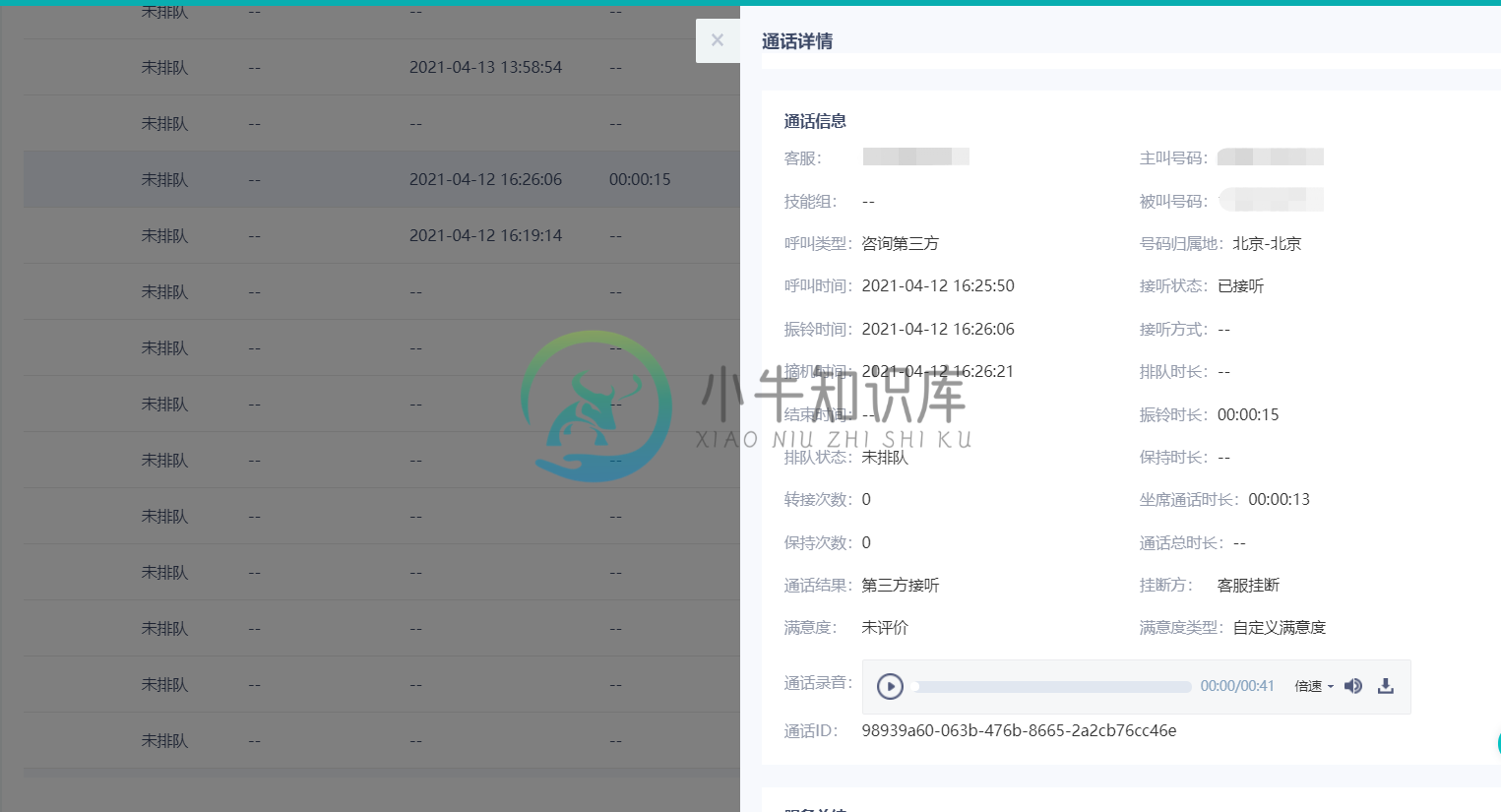
Task: Mute the recording volume icon
Action: 1353,686
